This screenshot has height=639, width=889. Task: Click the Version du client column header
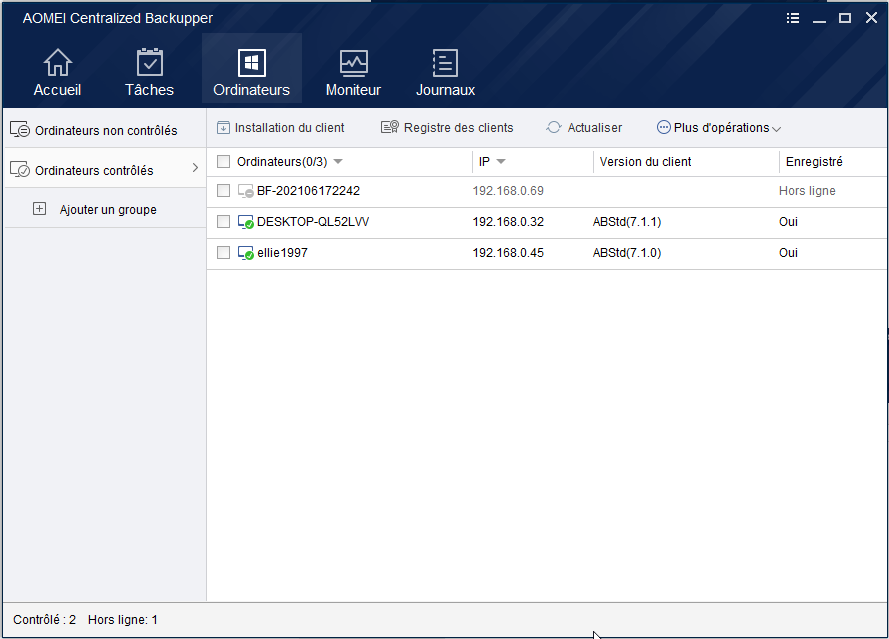click(646, 162)
